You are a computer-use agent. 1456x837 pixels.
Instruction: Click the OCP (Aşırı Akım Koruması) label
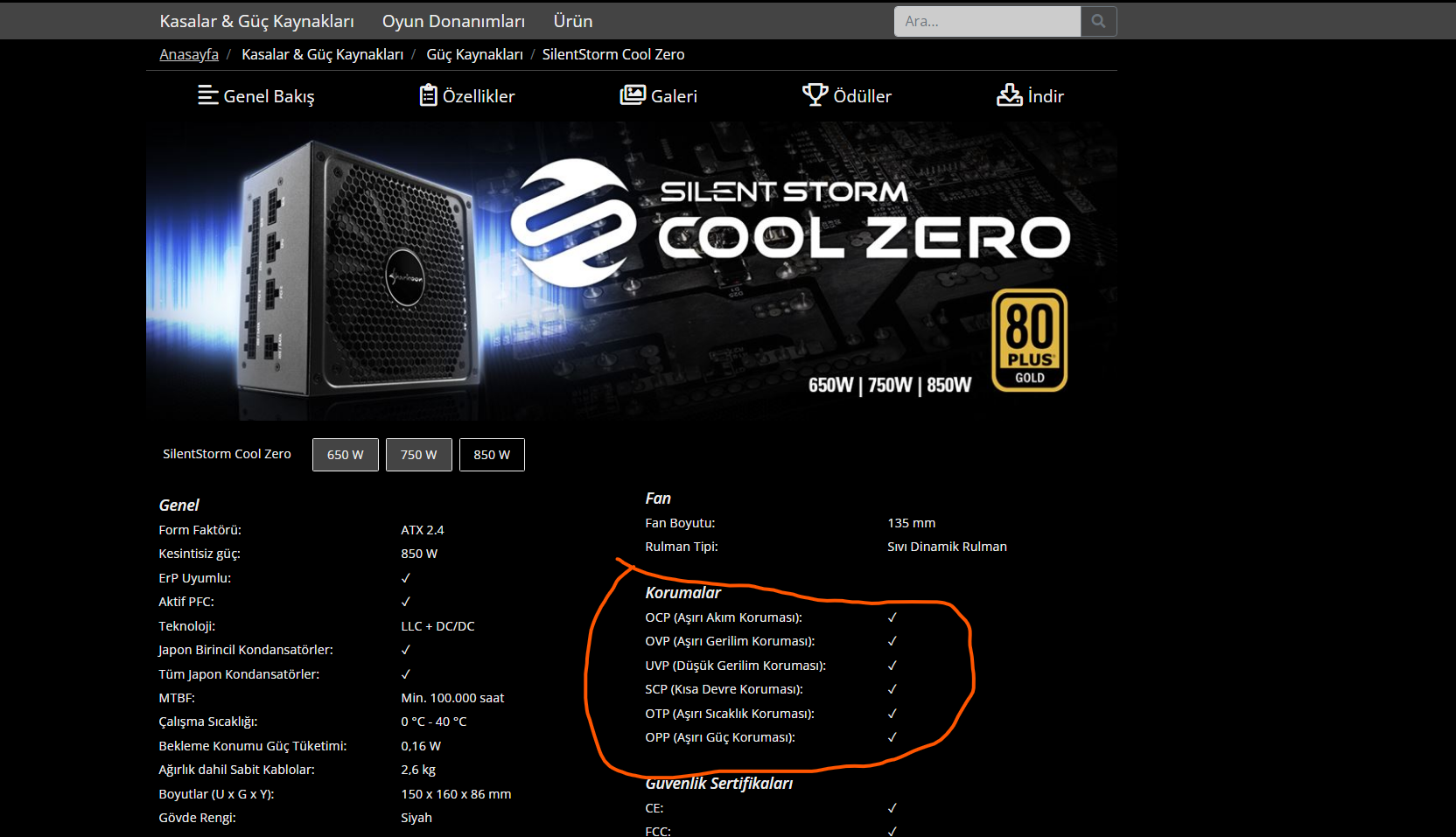click(724, 617)
